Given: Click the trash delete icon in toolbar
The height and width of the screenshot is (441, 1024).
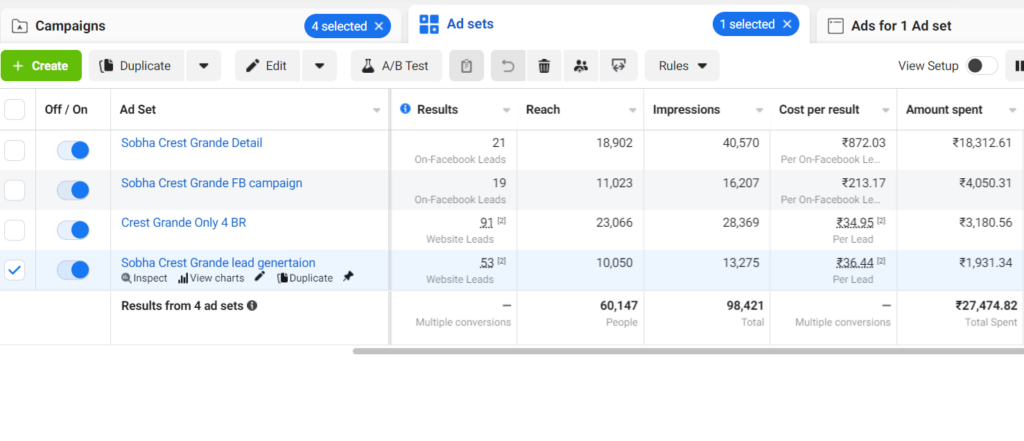Looking at the screenshot, I should (x=544, y=65).
